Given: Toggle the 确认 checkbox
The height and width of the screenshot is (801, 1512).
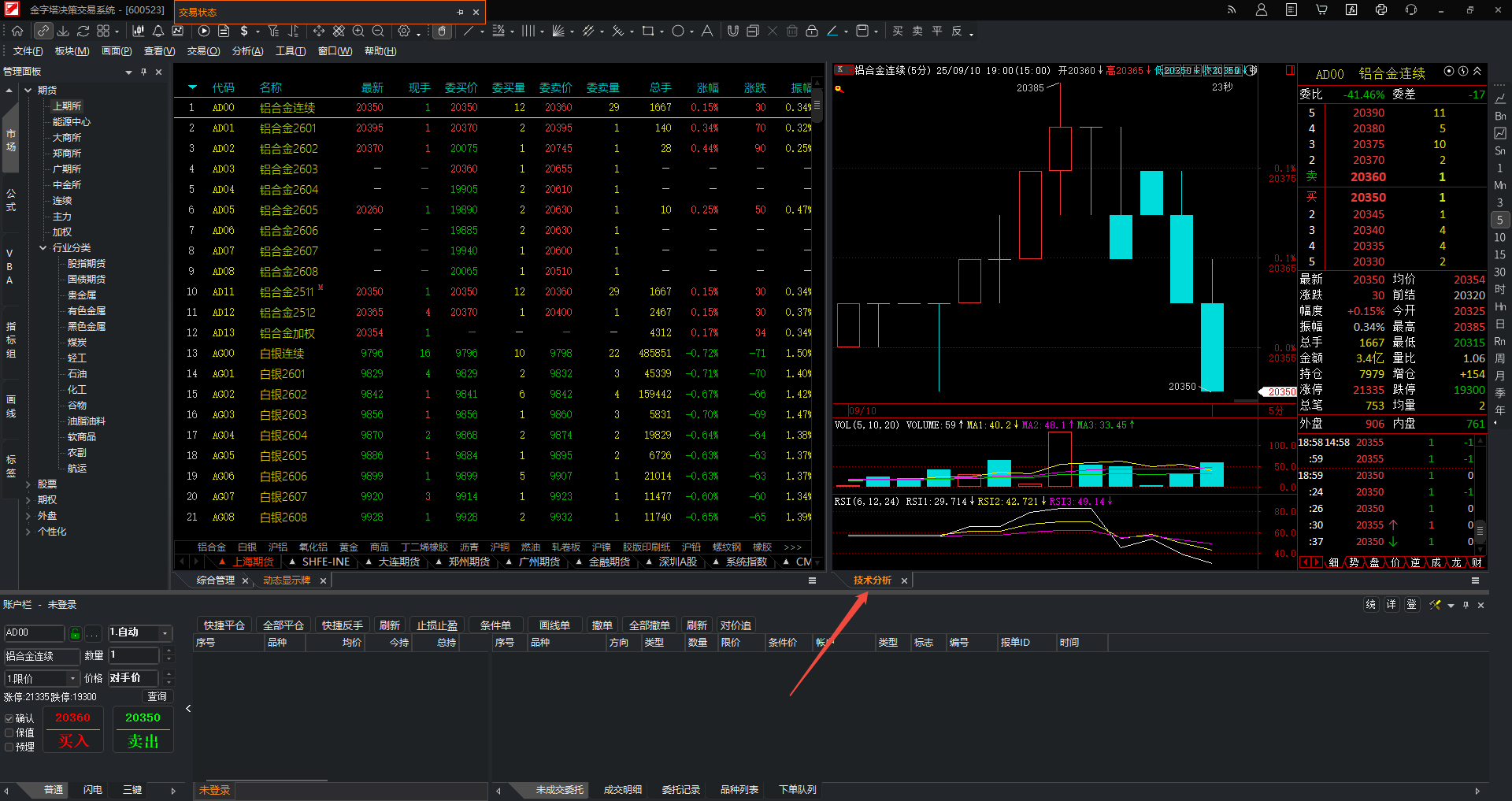Looking at the screenshot, I should [9, 718].
